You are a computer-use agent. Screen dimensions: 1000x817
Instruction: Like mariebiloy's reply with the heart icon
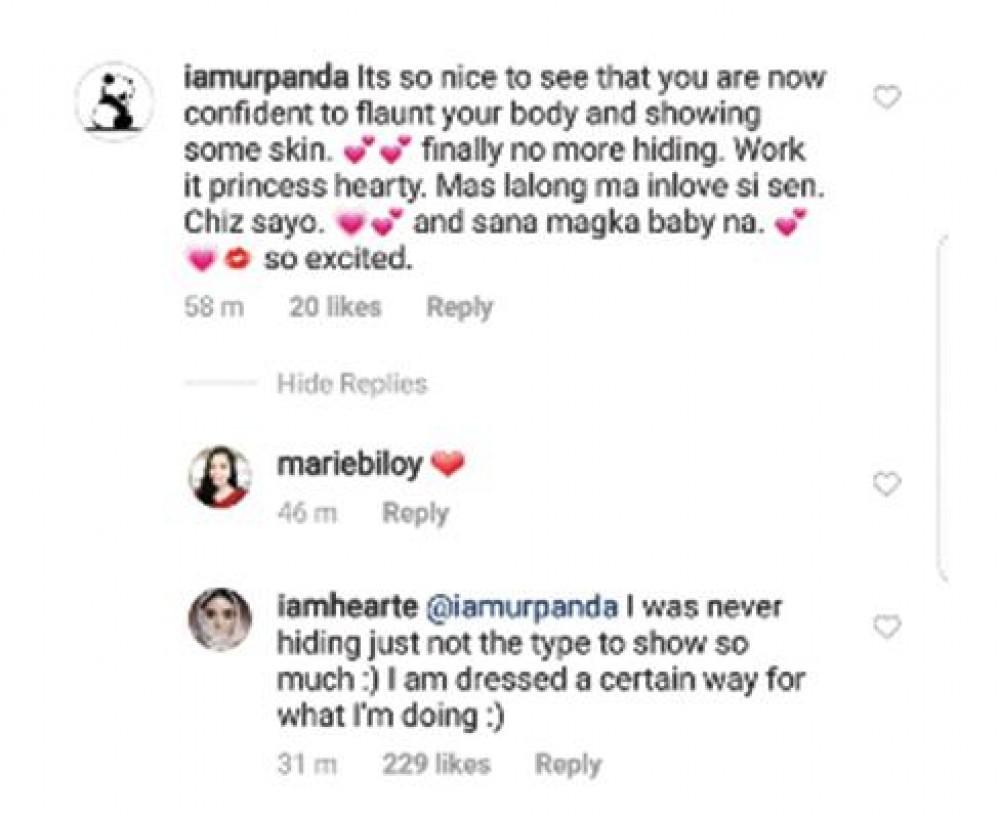point(887,484)
